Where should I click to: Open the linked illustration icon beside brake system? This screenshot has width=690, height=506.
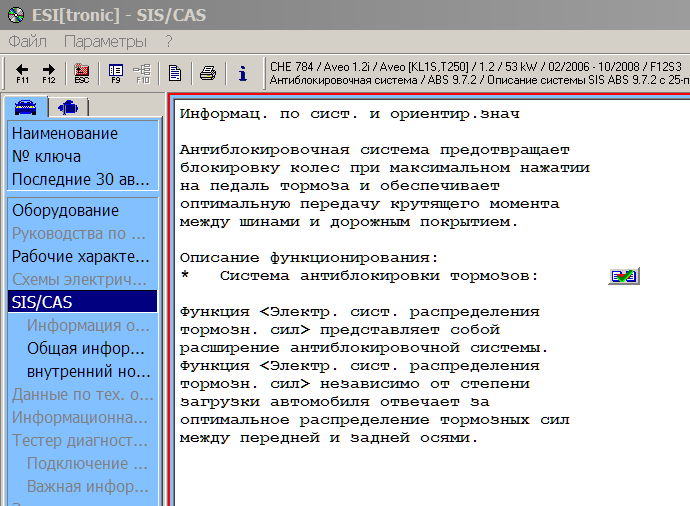click(x=624, y=276)
